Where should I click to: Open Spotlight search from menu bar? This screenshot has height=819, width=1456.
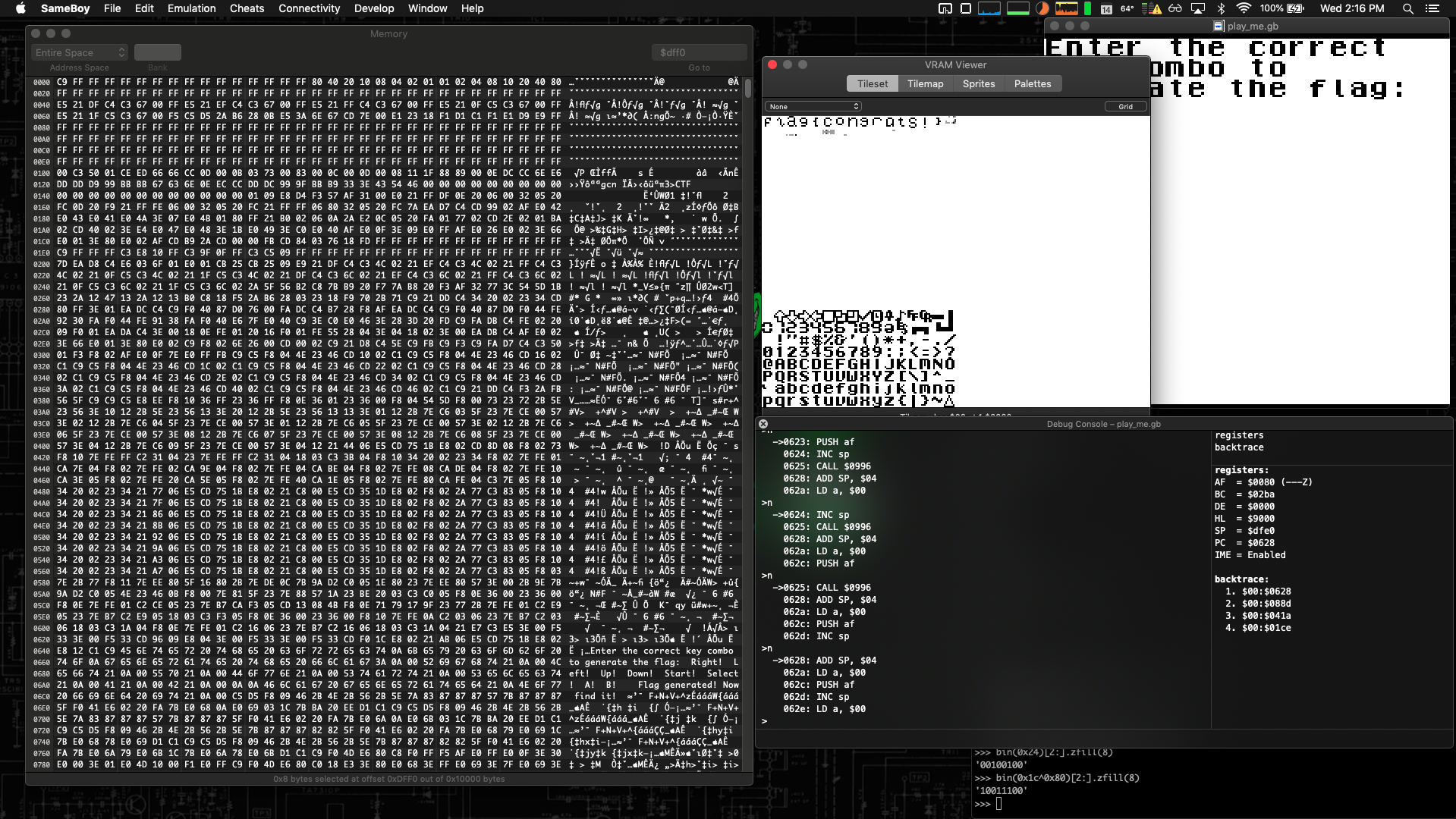click(1407, 9)
